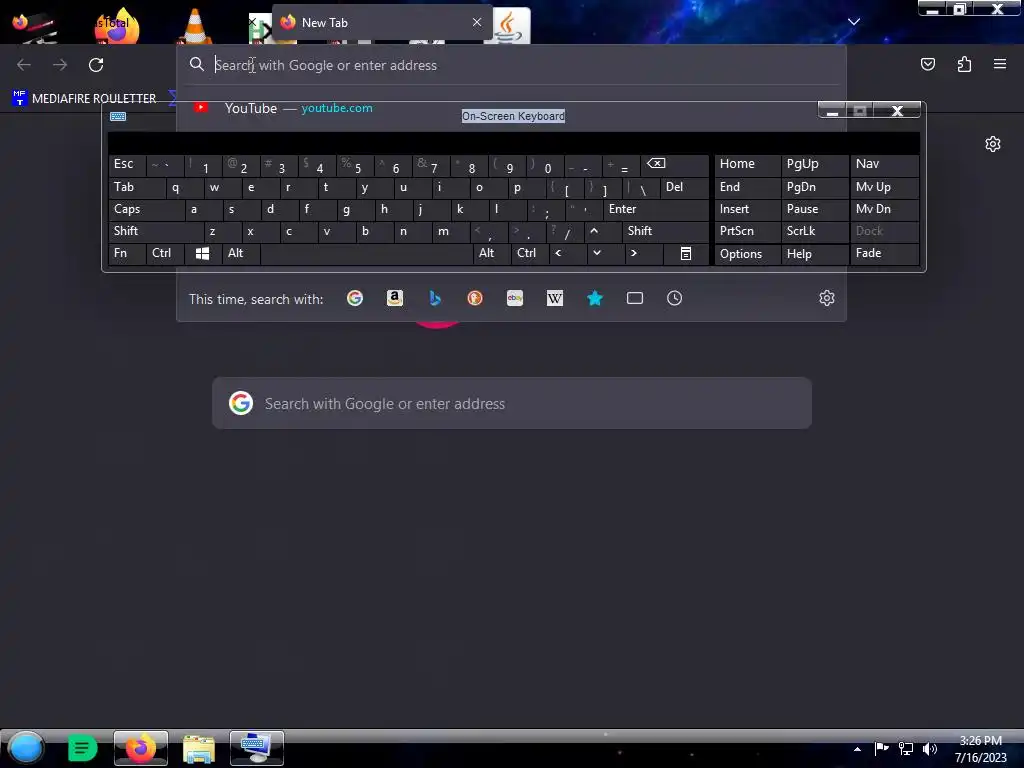Image resolution: width=1024 pixels, height=768 pixels.
Task: Open search settings gear in dropdown
Action: tap(827, 298)
